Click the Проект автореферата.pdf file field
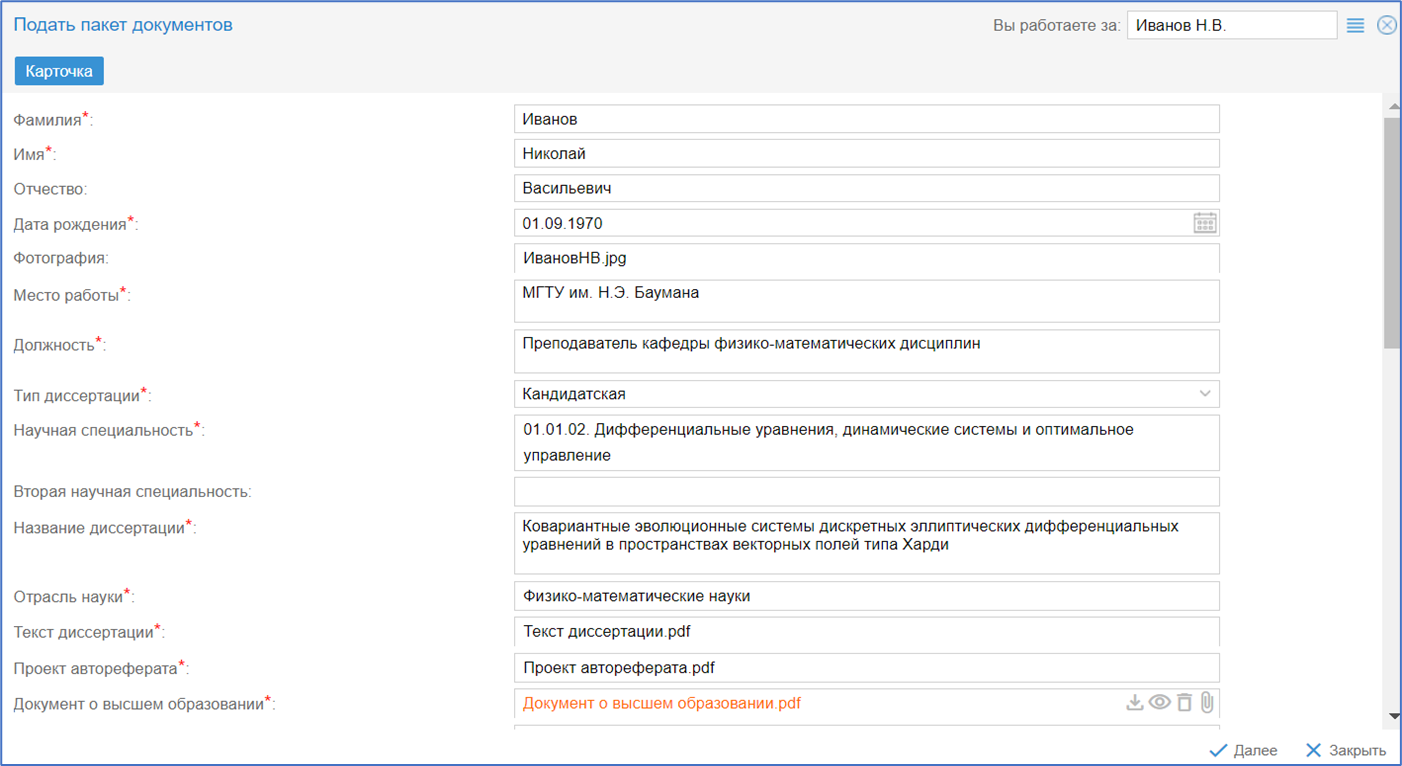Viewport: 1402px width, 766px height. 866,667
